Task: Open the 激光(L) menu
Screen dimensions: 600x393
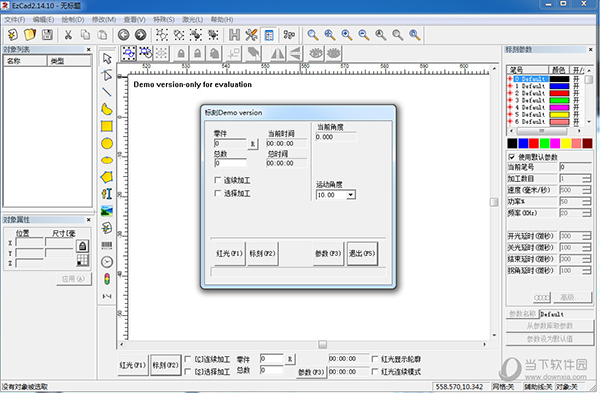Action: click(192, 20)
